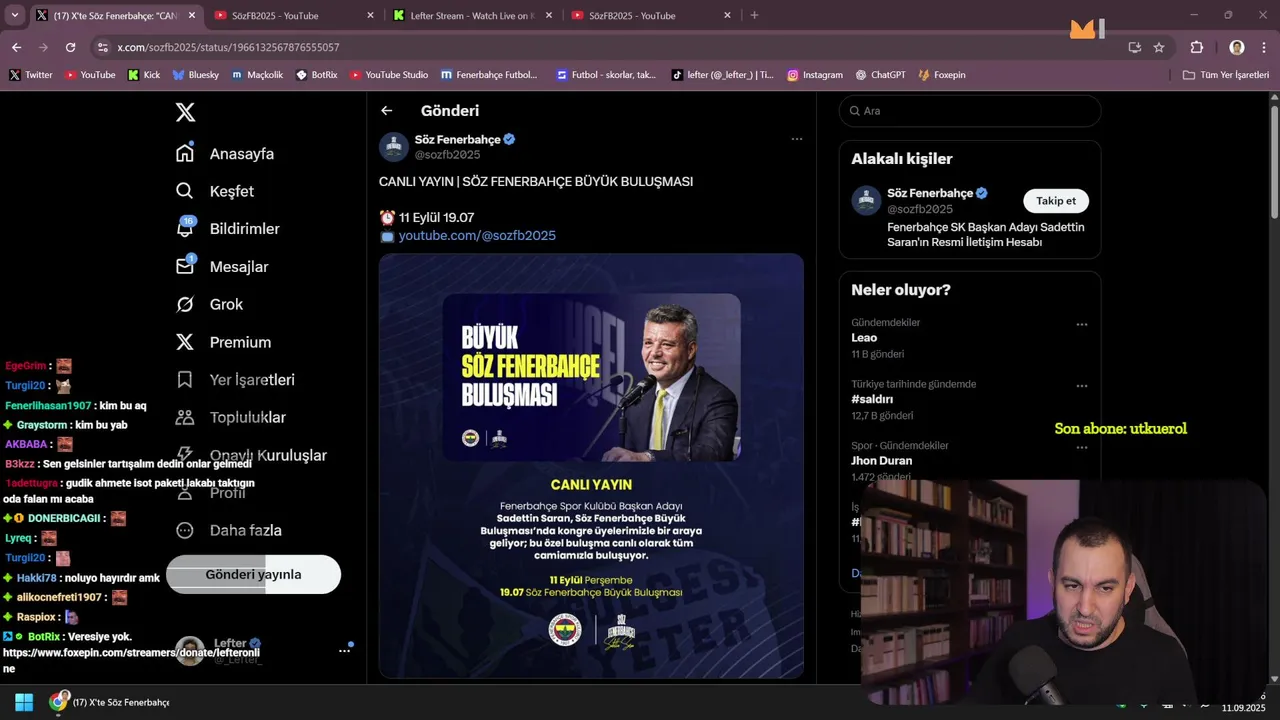Viewport: 1280px width, 720px height.
Task: Bookmark page with star icon
Action: point(1159,47)
